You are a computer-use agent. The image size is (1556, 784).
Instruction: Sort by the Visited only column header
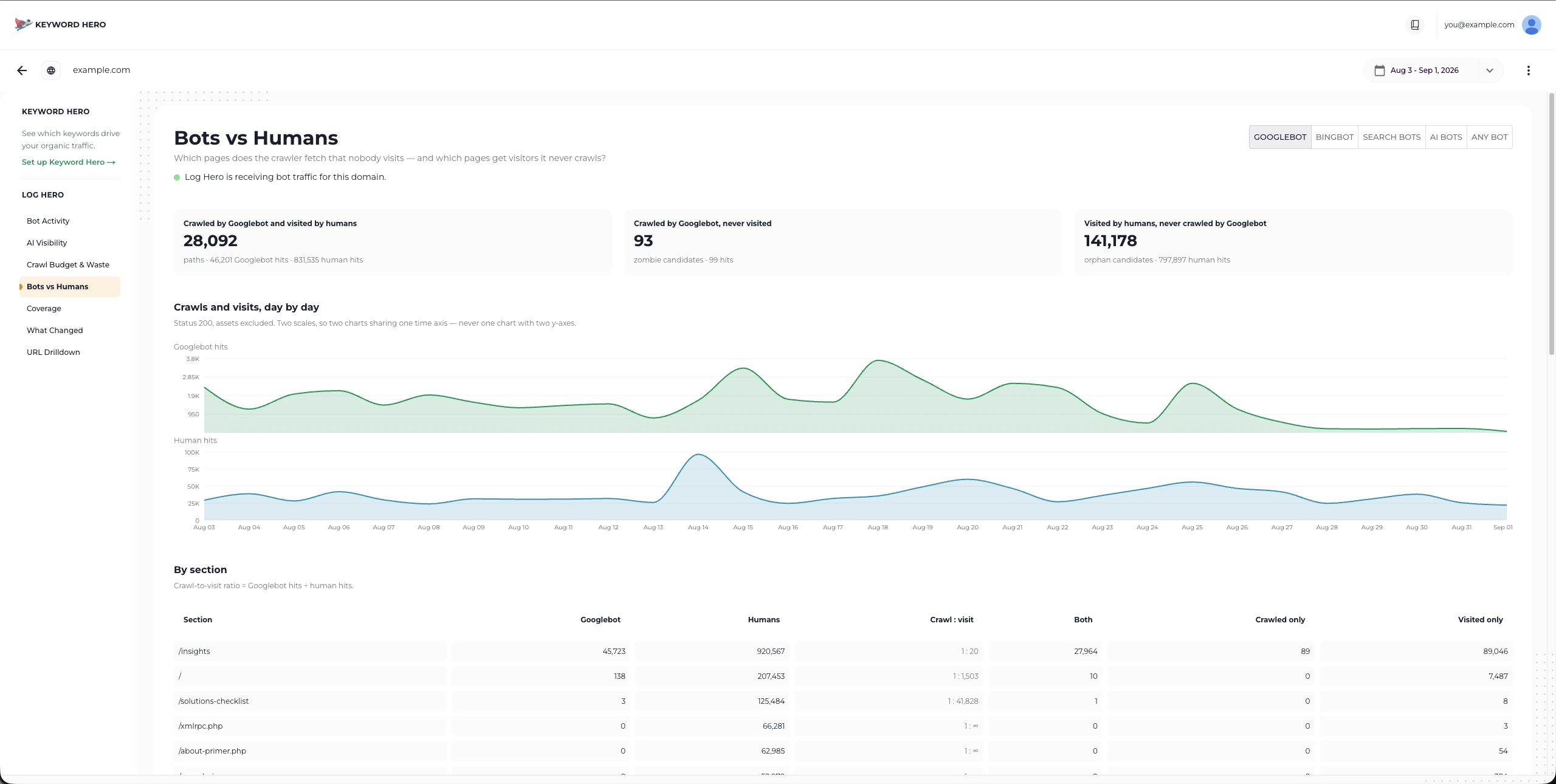click(1480, 619)
